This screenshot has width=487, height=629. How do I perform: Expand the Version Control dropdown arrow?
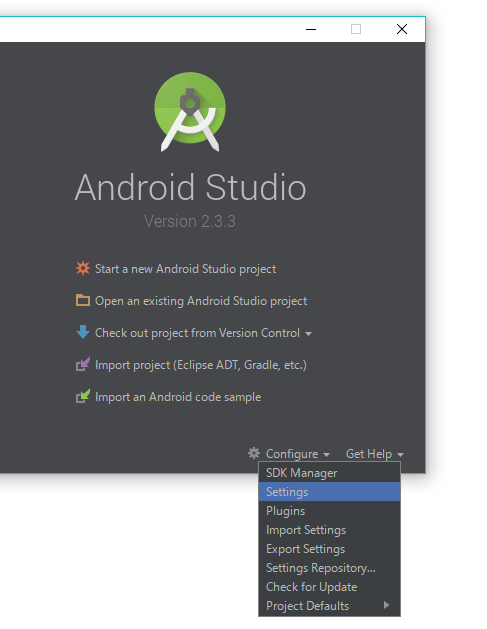click(x=308, y=334)
